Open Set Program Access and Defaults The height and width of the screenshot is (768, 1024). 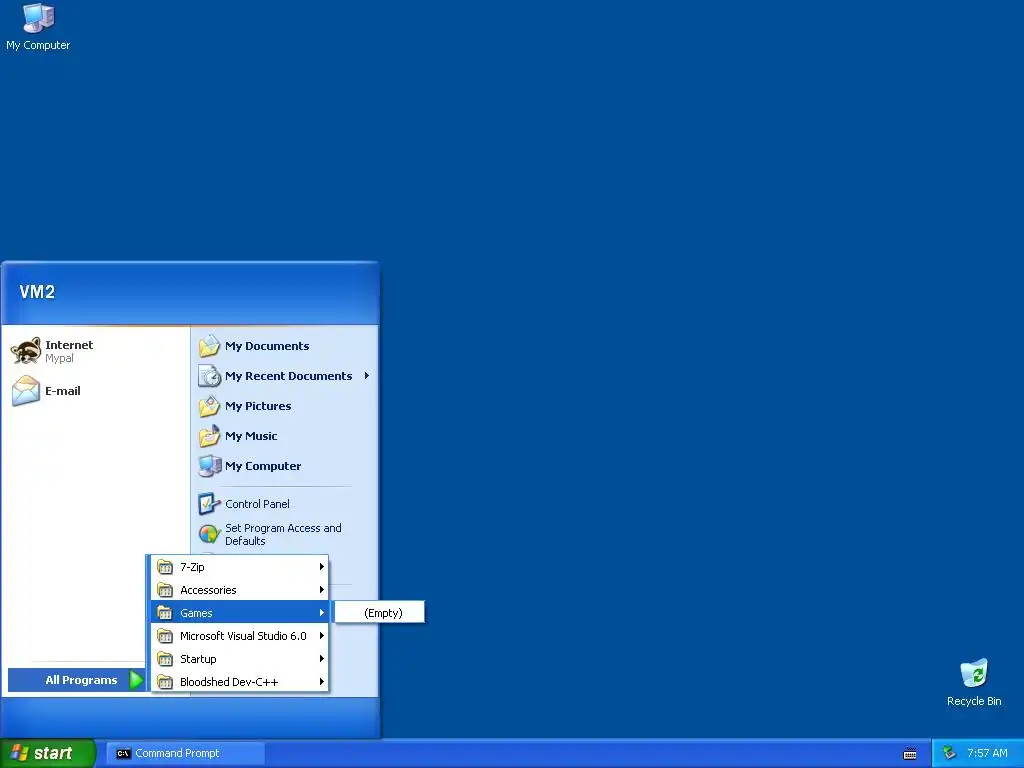coord(284,534)
